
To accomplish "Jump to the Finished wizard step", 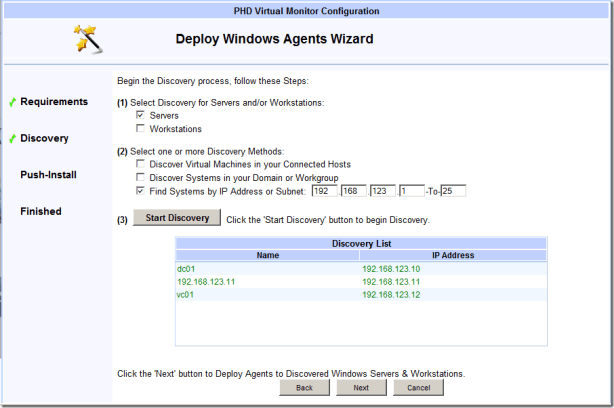I will (x=41, y=211).
